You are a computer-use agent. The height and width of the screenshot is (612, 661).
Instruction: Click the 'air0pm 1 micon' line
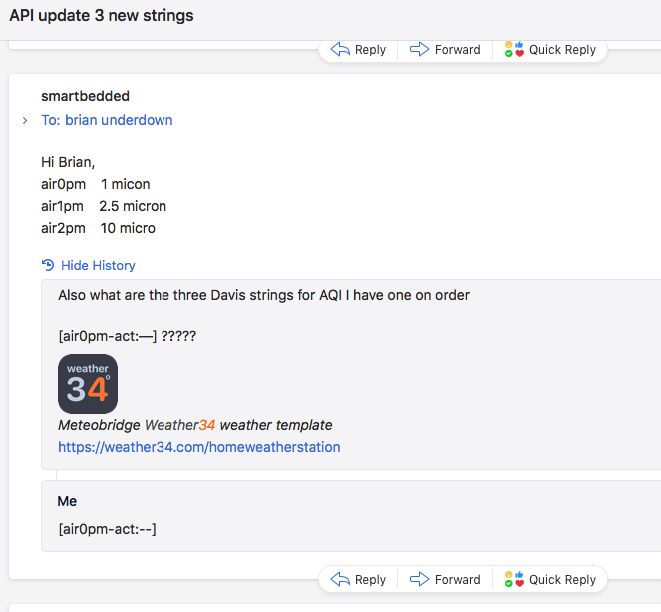[96, 184]
